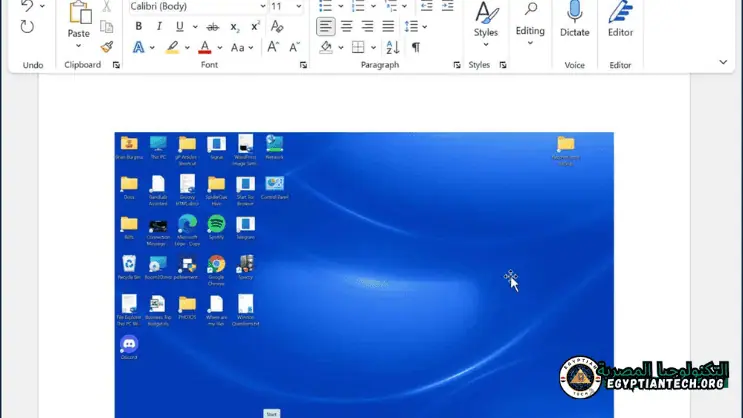Open the Numbering library dropdown arrow

coord(373,6)
